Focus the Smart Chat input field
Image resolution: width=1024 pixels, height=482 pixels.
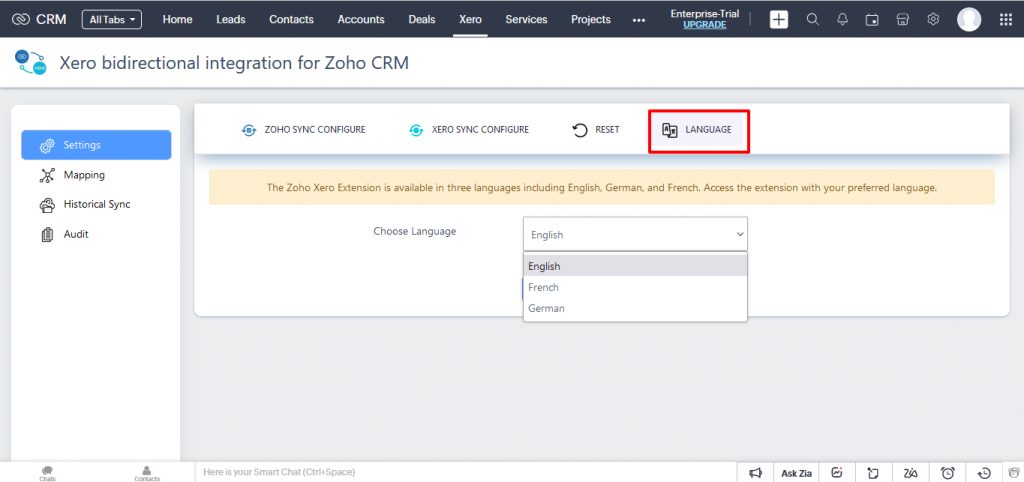point(466,472)
